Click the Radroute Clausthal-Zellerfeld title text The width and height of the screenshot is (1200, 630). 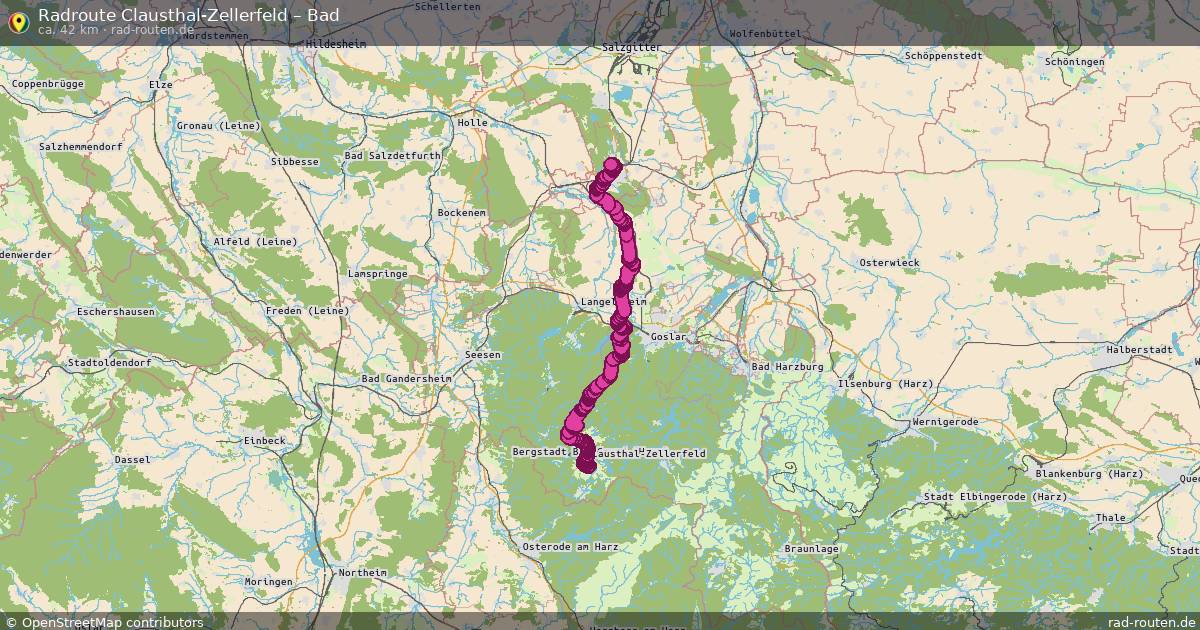tap(188, 14)
